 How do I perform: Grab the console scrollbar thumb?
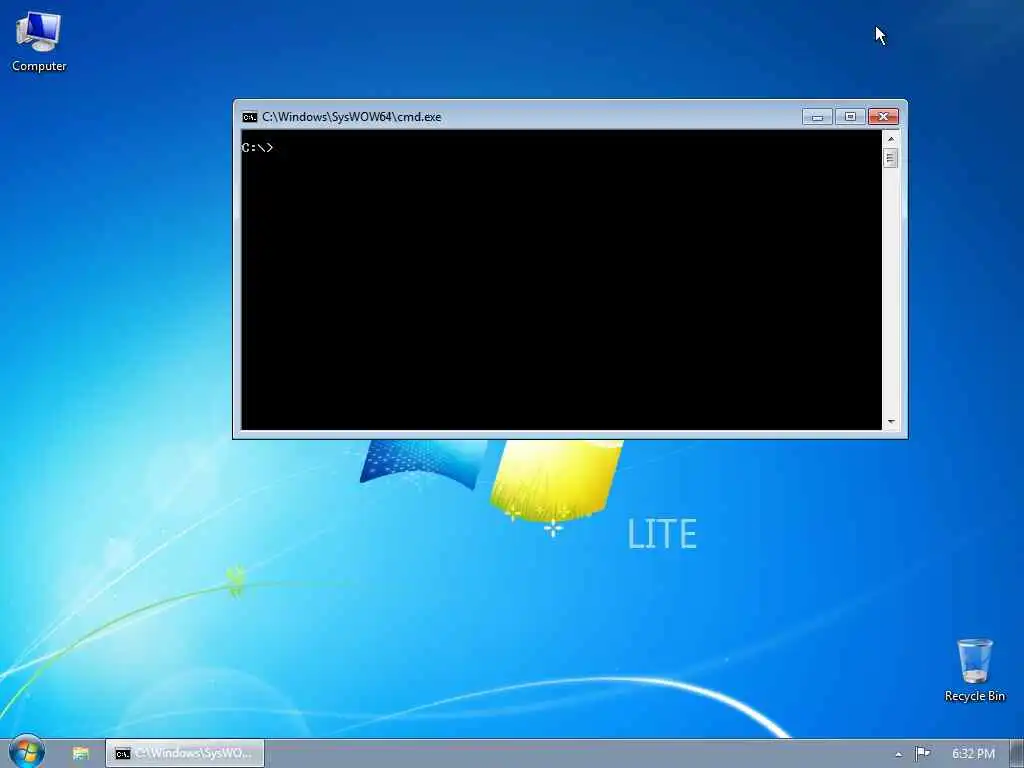(x=891, y=158)
